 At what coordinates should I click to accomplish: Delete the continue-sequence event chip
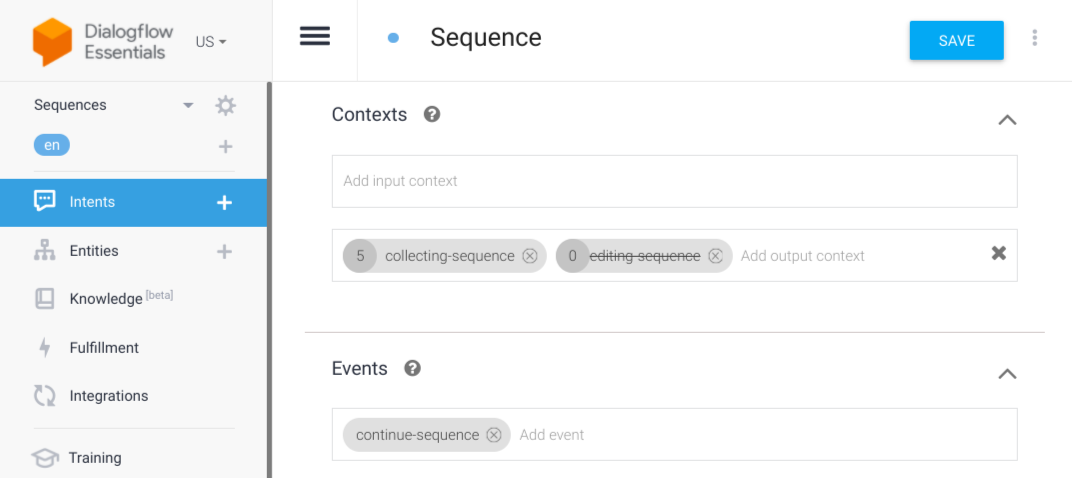click(x=494, y=435)
